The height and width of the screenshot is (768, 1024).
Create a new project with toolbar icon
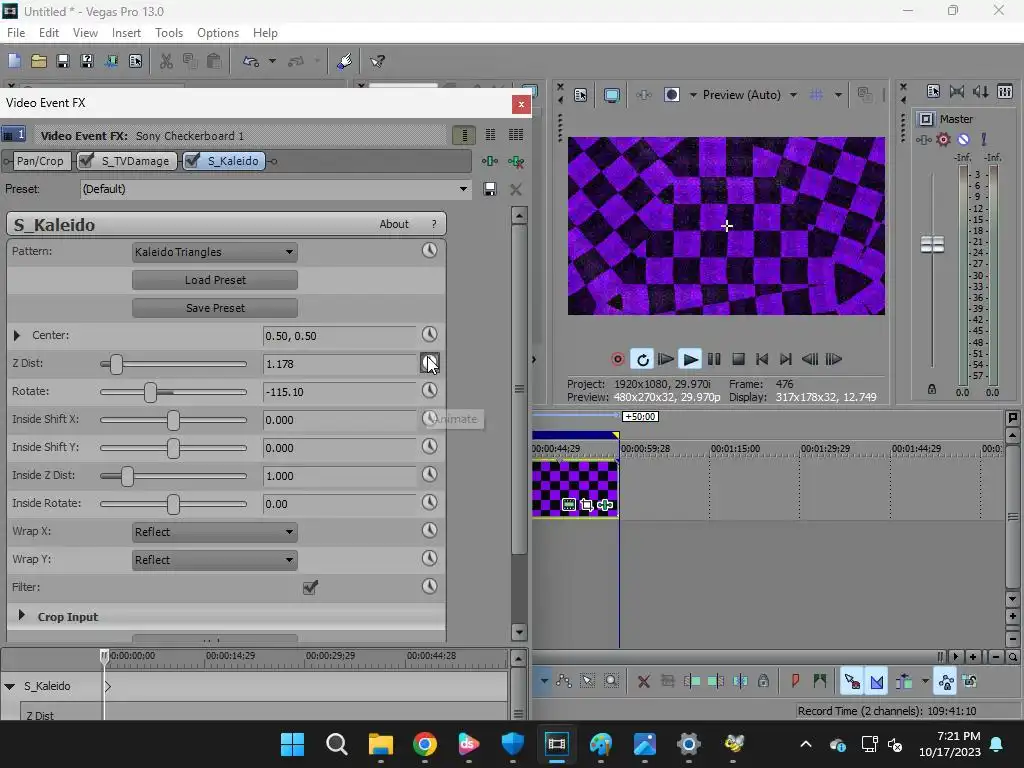pos(14,61)
